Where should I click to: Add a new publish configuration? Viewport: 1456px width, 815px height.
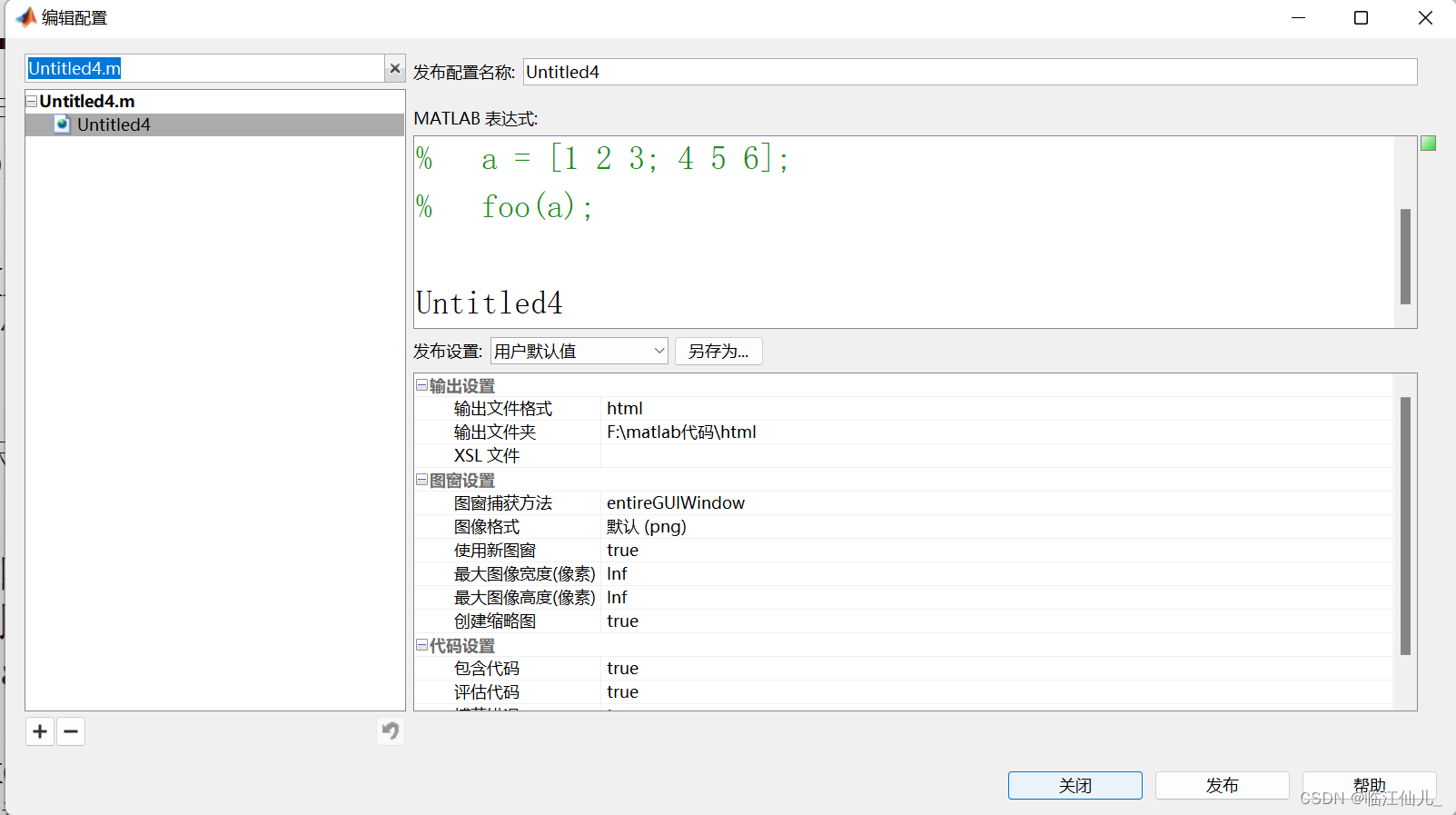click(40, 731)
